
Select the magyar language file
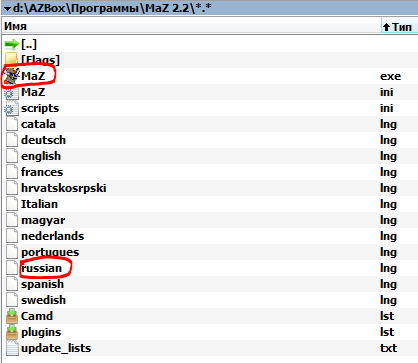(x=43, y=221)
